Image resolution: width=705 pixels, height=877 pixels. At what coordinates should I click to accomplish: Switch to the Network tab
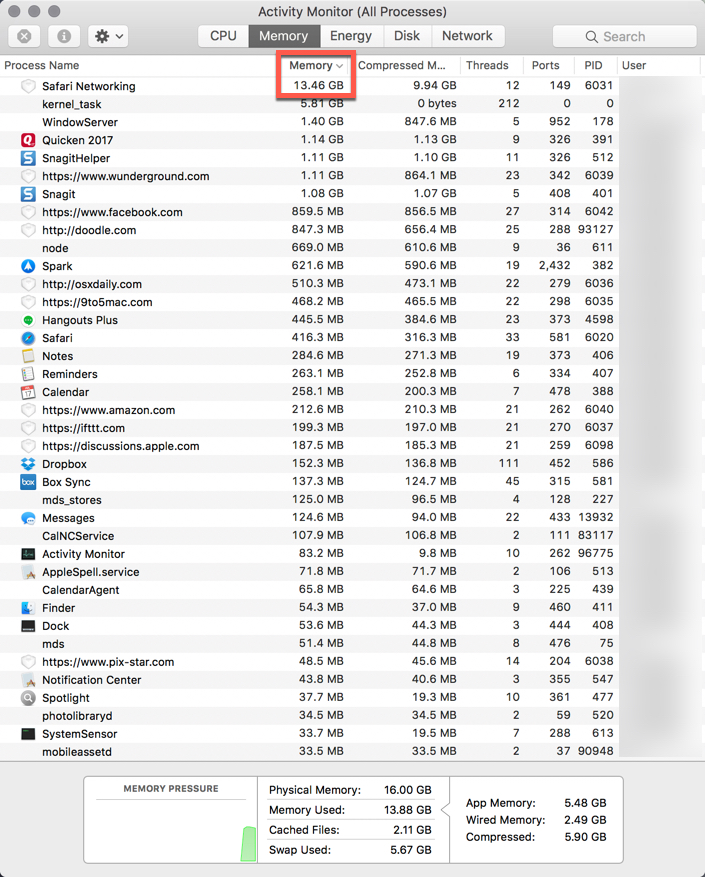pos(467,36)
